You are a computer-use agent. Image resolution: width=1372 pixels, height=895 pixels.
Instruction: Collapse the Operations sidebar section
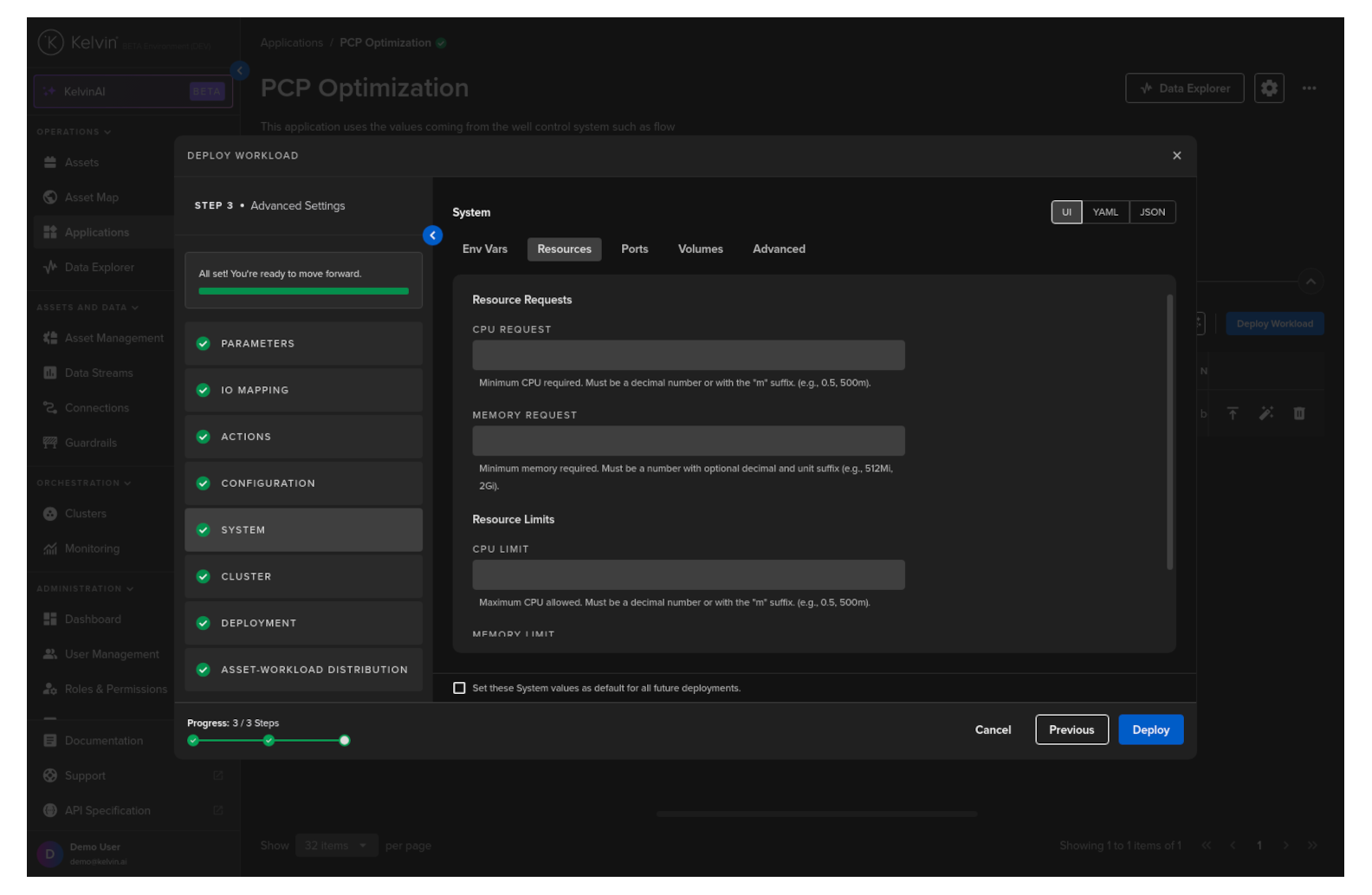[x=74, y=133]
